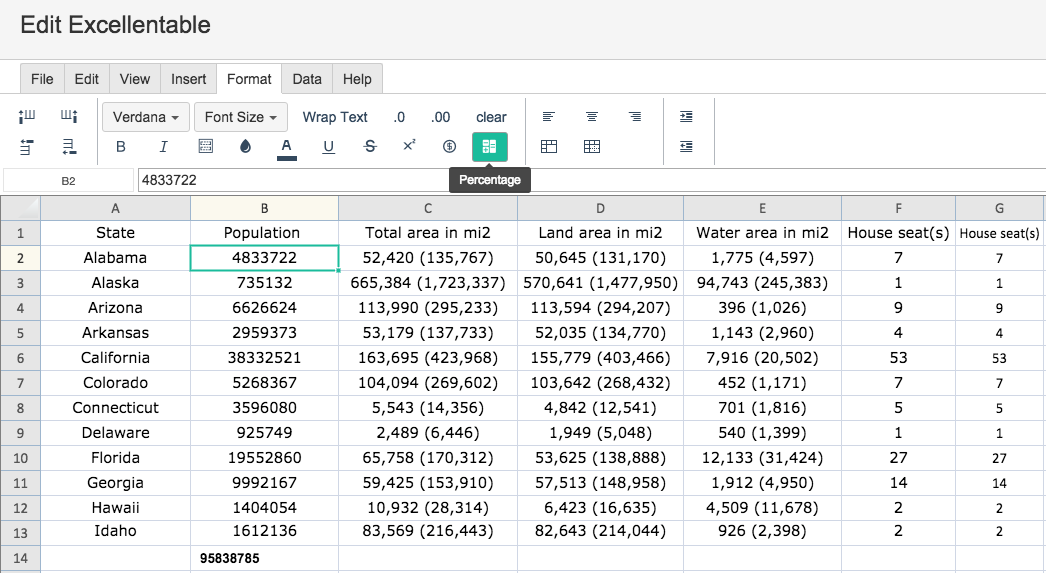
Task: Open the Verdana font dropdown
Action: click(x=146, y=117)
